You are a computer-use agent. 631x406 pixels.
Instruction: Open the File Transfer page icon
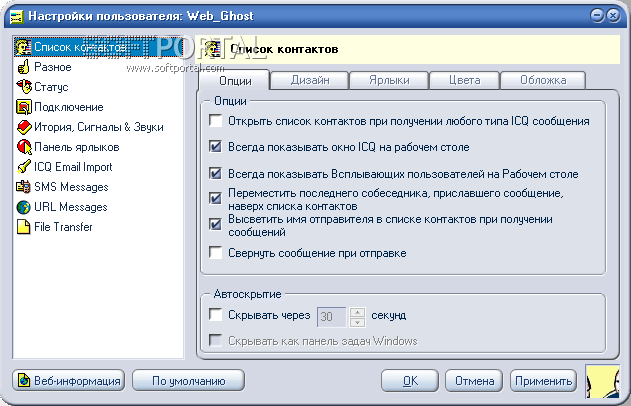pyautogui.click(x=23, y=227)
